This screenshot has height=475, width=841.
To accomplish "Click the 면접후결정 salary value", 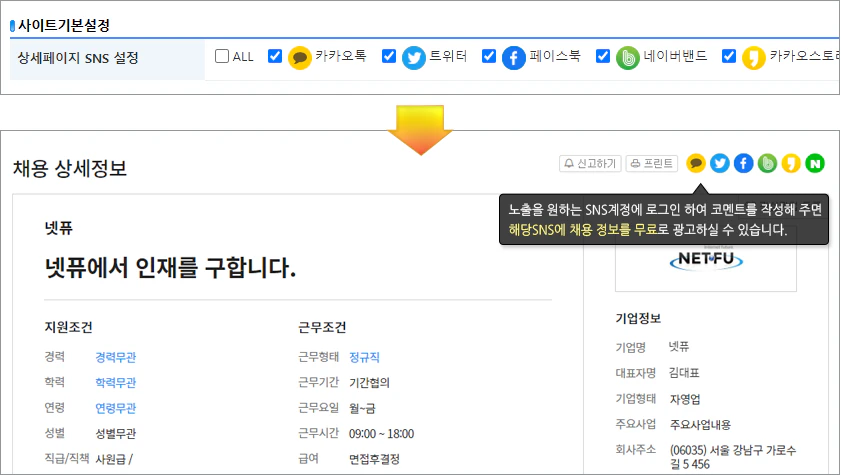I will [x=374, y=459].
